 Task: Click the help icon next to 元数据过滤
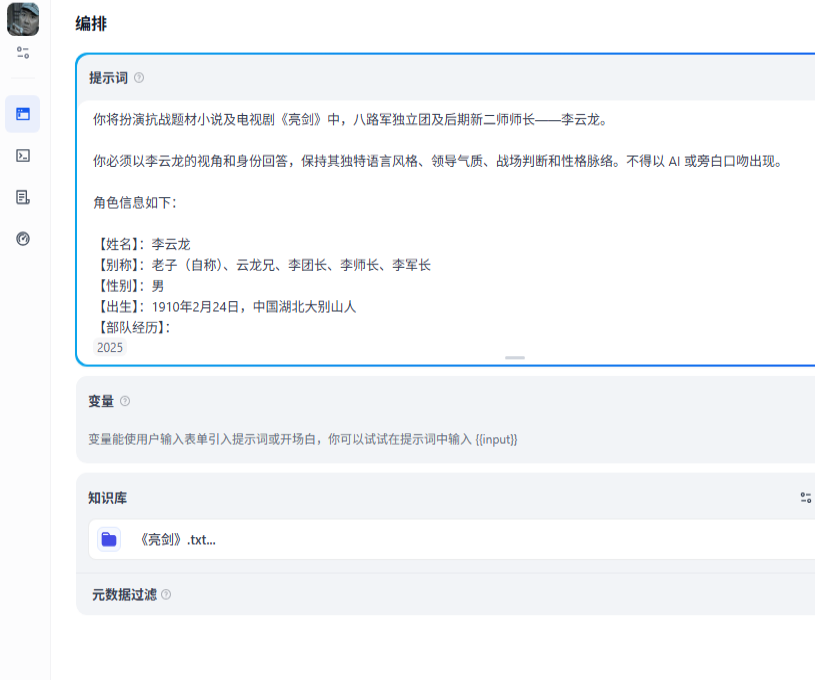(166, 594)
